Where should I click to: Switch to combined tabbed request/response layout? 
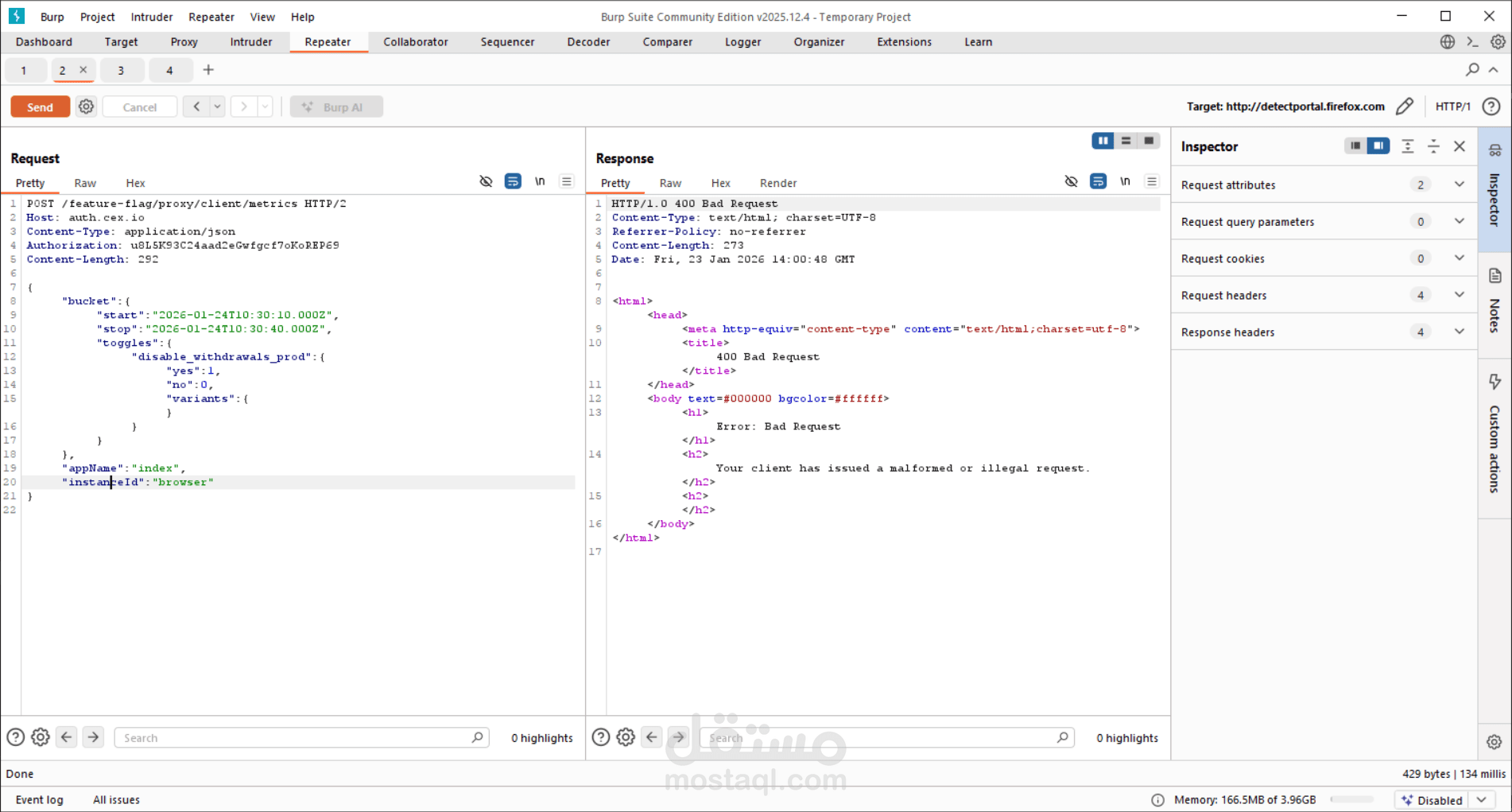(1149, 141)
